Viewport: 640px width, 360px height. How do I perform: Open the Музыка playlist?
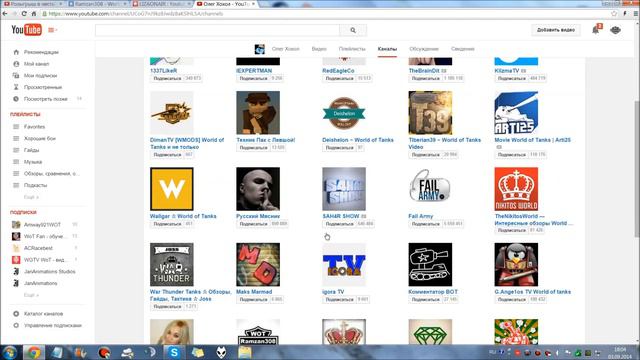tap(33, 162)
